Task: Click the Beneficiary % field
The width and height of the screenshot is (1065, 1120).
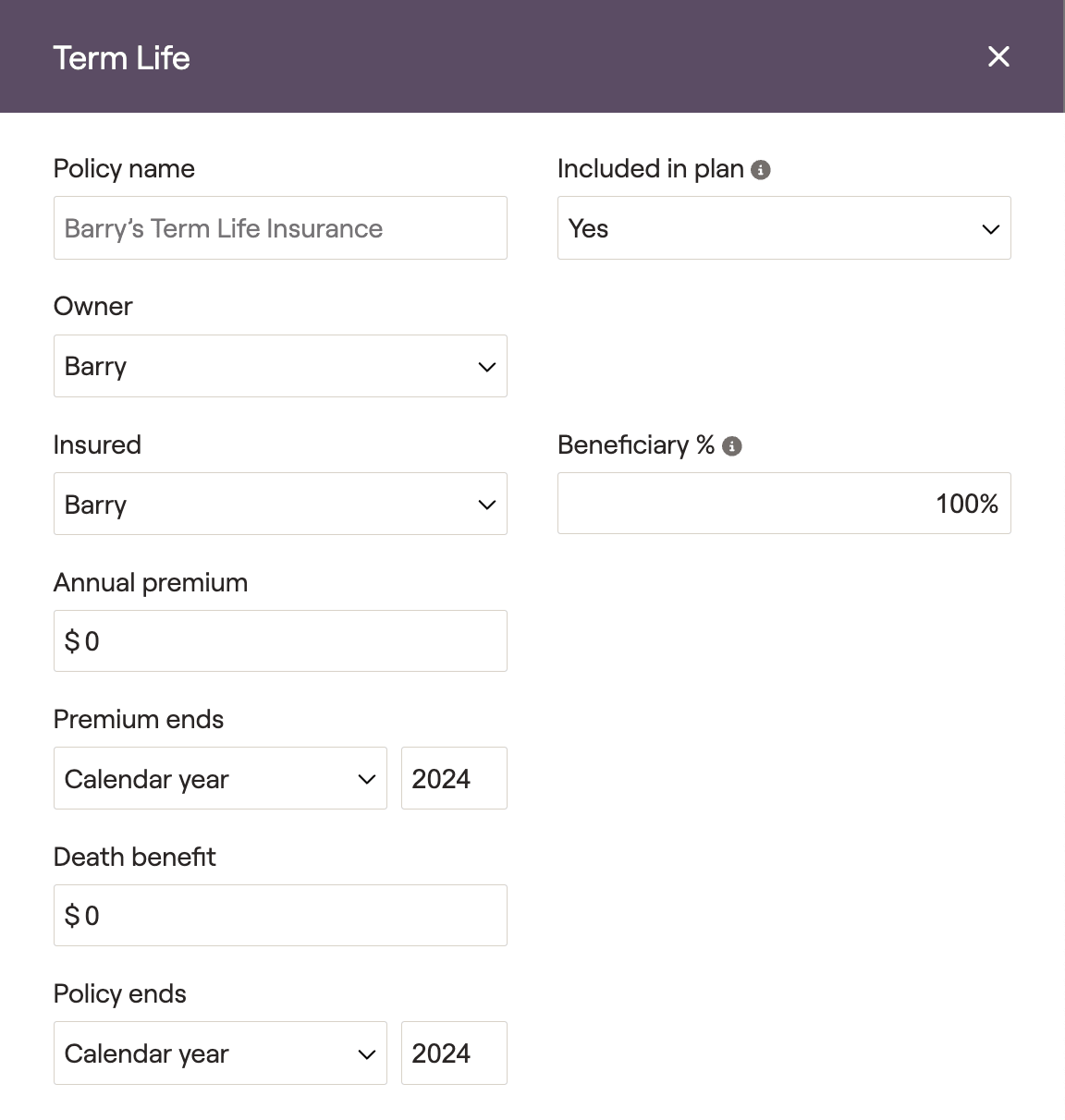Action: (x=784, y=504)
